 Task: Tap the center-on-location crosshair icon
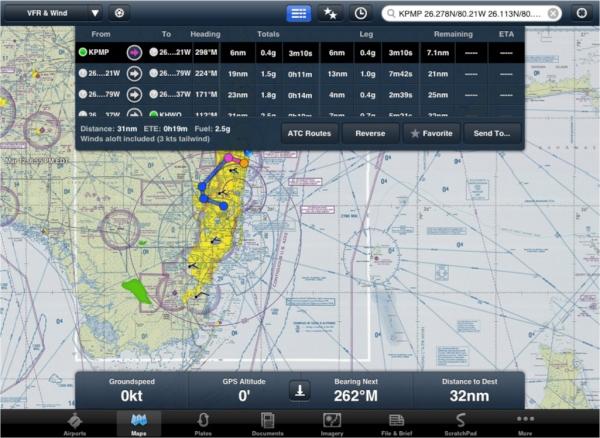pyautogui.click(x=582, y=13)
